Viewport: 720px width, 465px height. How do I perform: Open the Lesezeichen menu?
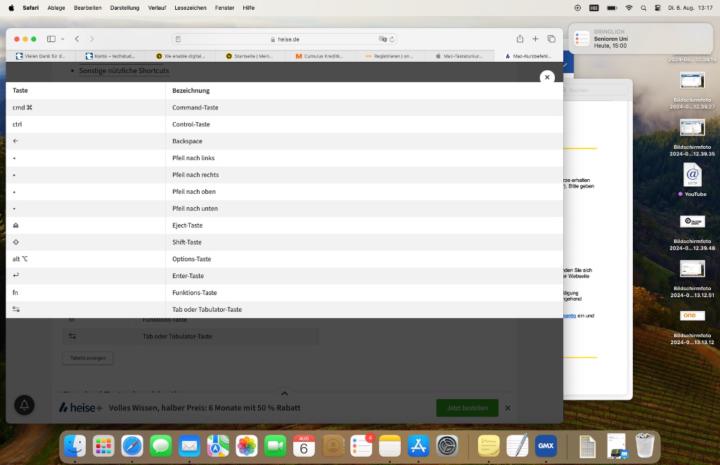pos(191,8)
